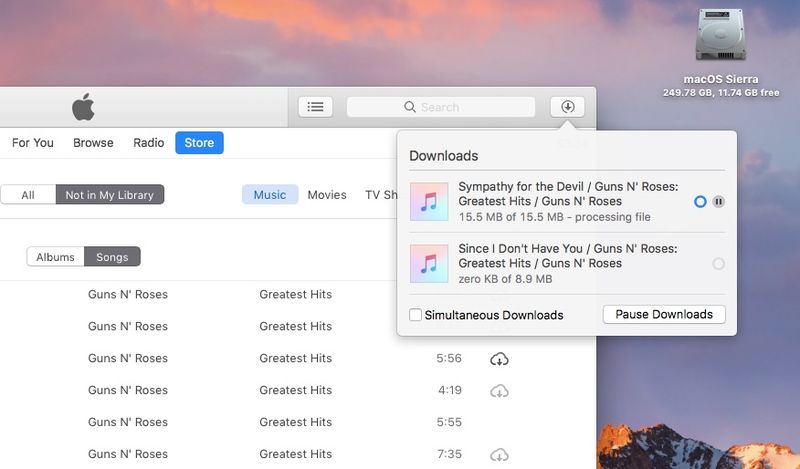This screenshot has height=469, width=800.
Task: Click the Sympathy for the Devil download title
Action: tap(568, 193)
